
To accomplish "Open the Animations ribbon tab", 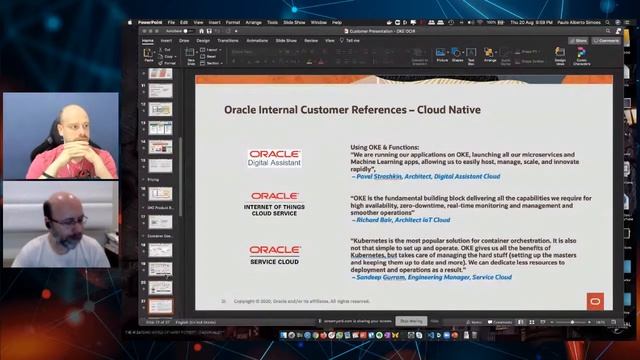I will coord(257,41).
